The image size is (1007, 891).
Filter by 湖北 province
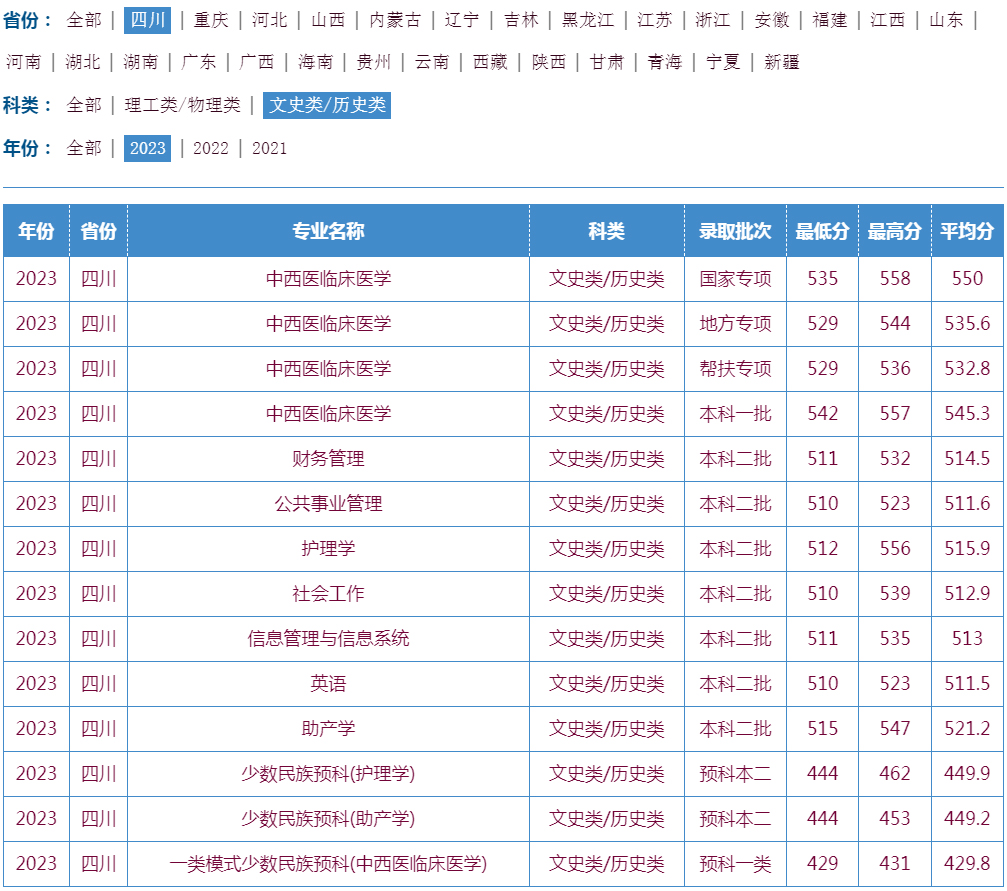[x=83, y=62]
